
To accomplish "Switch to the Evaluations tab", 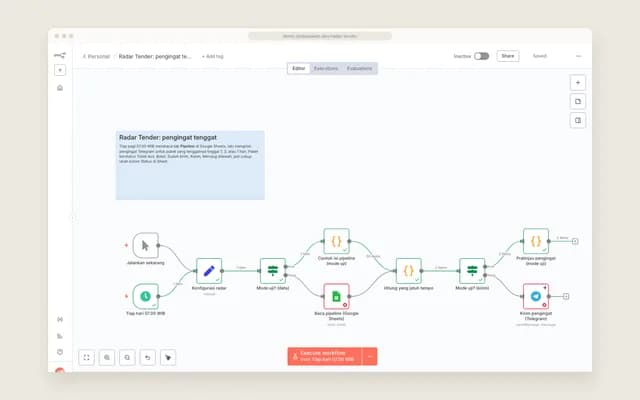I will [x=359, y=68].
